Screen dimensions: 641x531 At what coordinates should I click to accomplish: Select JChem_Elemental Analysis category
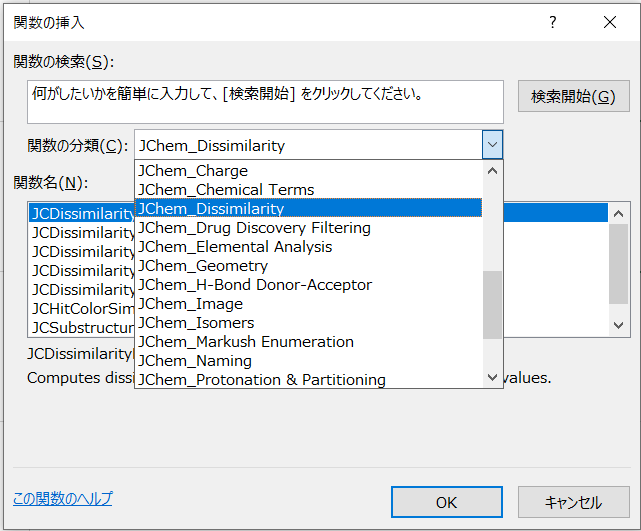click(309, 246)
